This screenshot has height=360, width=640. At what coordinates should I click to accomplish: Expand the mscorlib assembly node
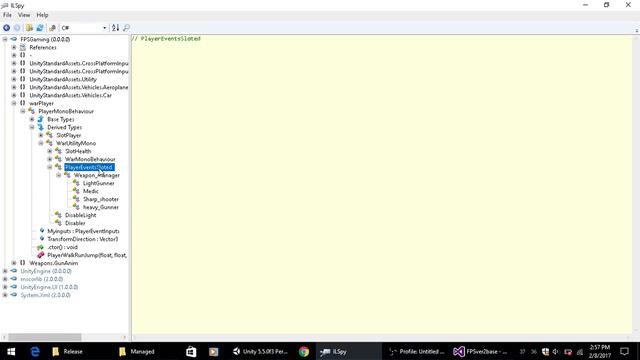point(5,279)
